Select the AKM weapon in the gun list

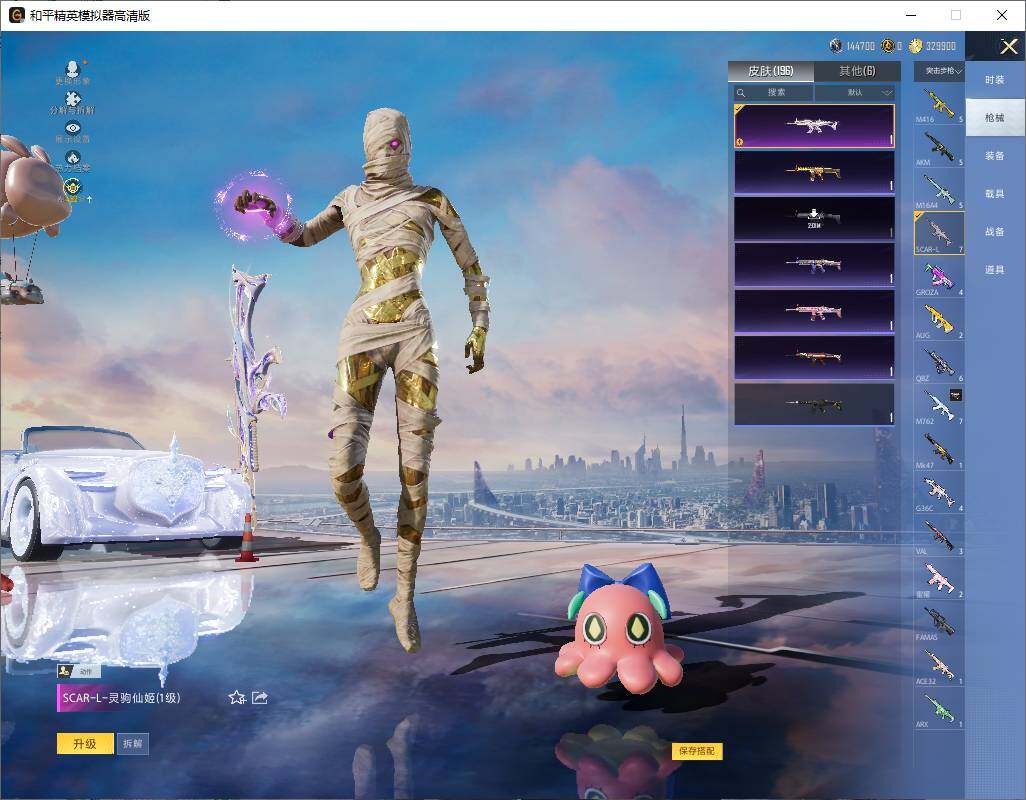939,147
